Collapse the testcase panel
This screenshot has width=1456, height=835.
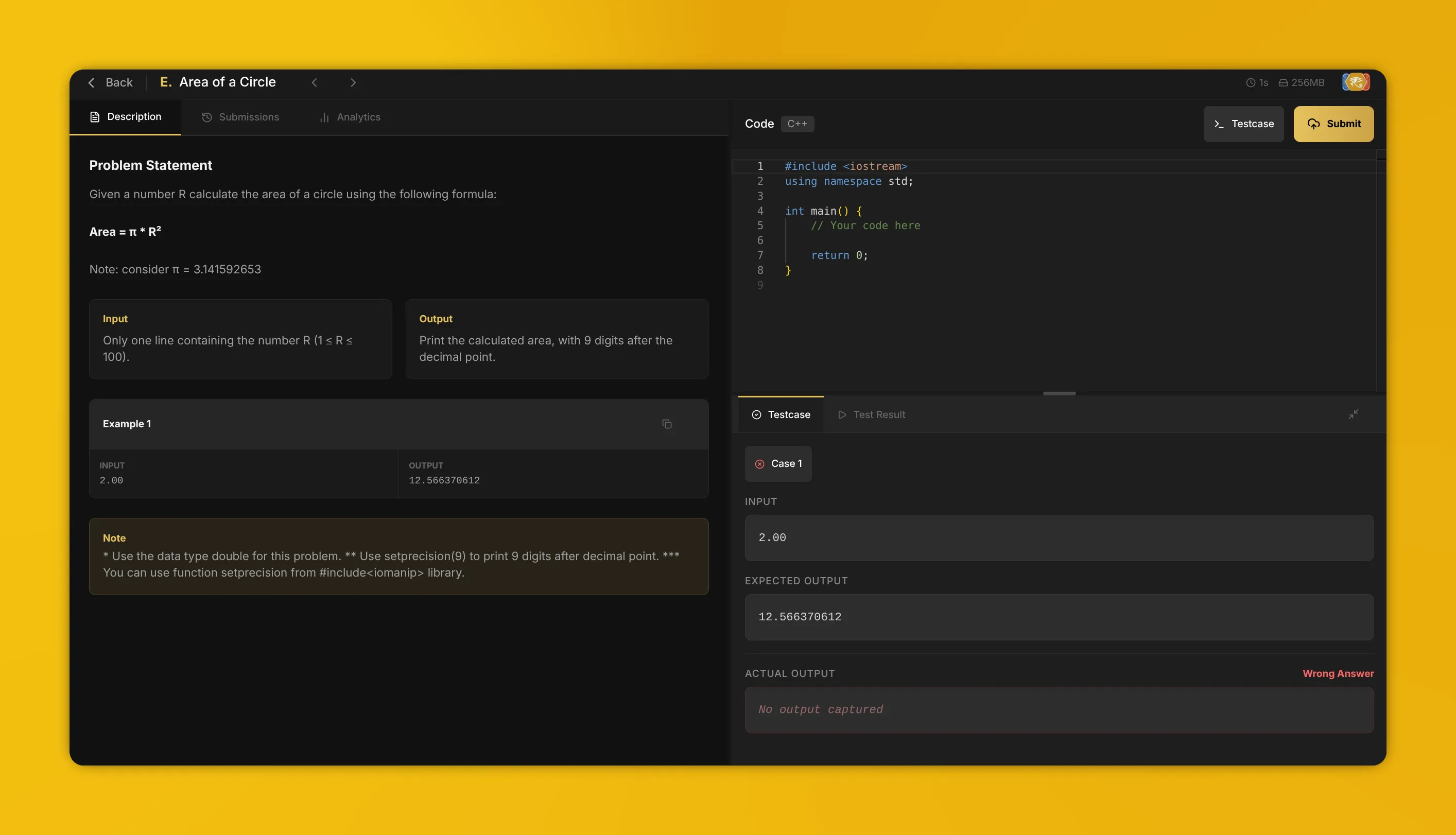click(x=1354, y=414)
